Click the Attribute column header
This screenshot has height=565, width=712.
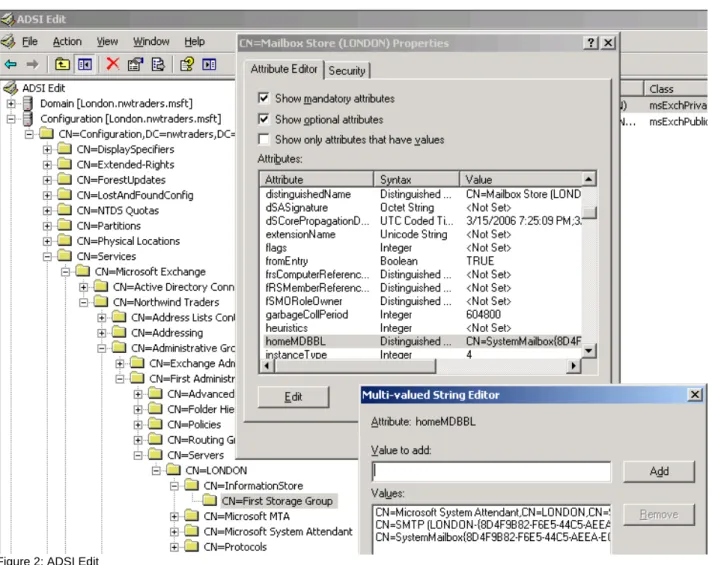316,179
